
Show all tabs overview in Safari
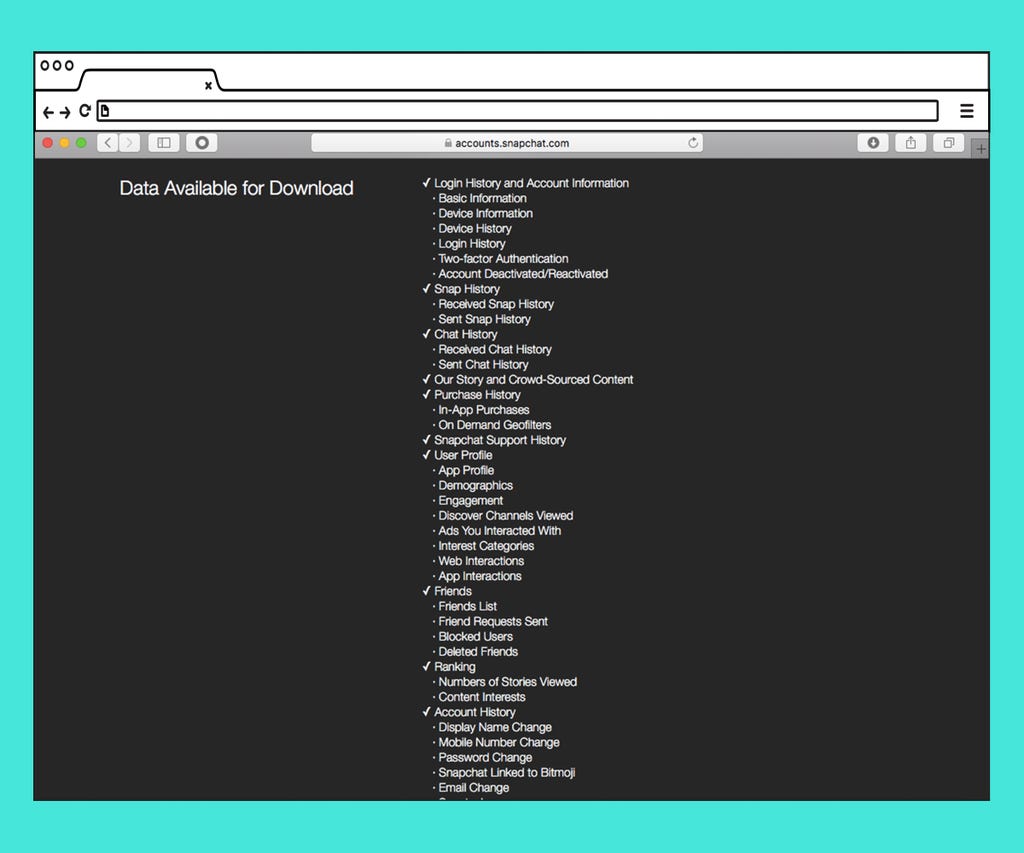pos(947,143)
